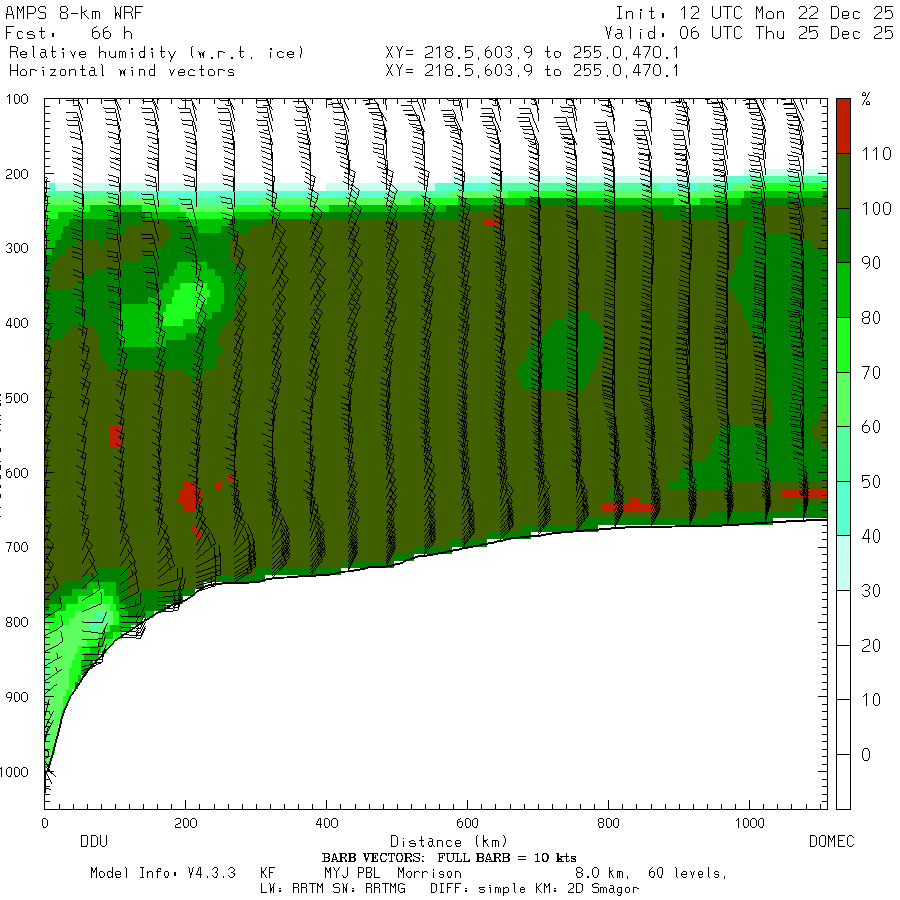Viewport: 900px width, 900px height.
Task: Click the pressure axis label '300'
Action: (x=17, y=248)
